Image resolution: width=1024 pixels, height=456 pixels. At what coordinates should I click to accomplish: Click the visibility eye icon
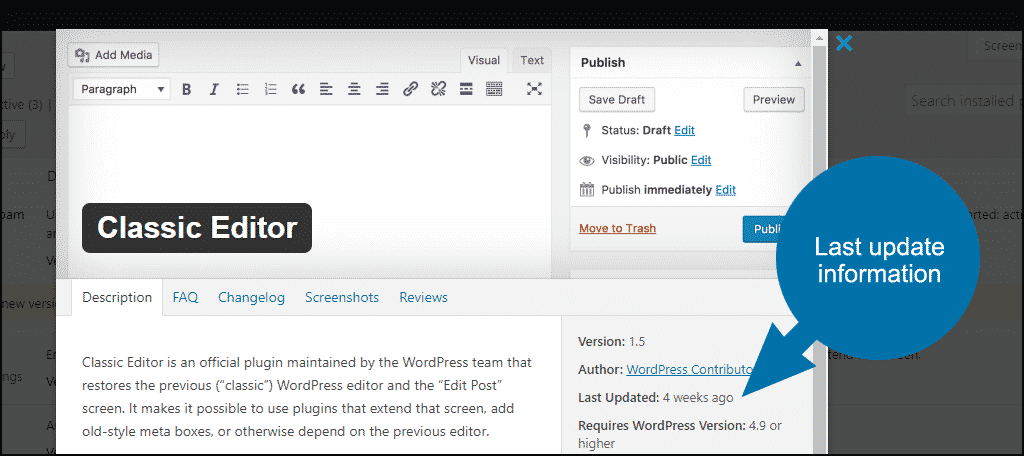click(587, 160)
